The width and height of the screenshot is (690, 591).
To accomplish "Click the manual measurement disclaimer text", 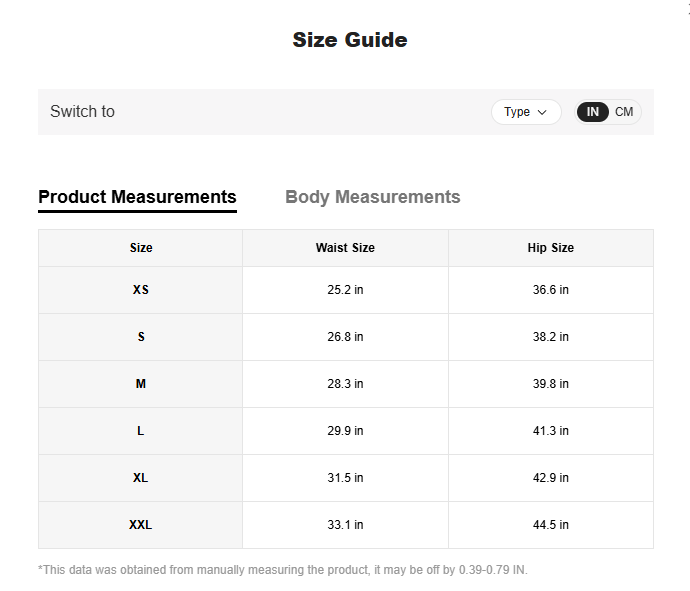I will [282, 570].
